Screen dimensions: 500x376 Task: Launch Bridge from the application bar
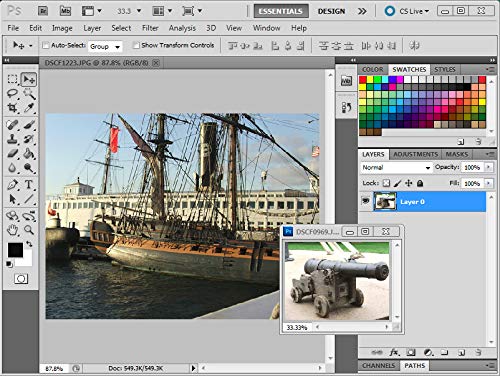43,11
